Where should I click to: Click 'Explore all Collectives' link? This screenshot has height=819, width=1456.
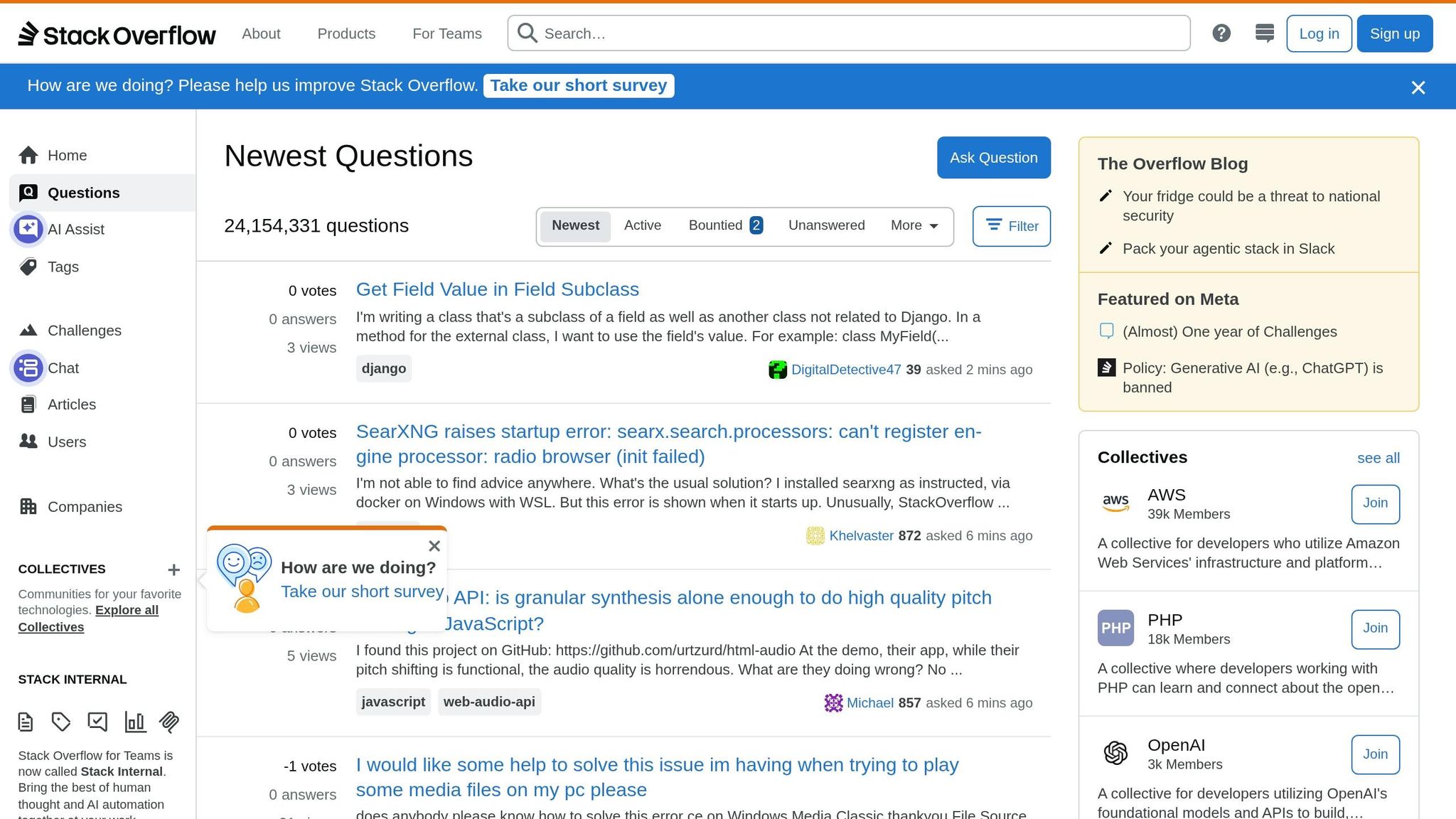tap(88, 619)
